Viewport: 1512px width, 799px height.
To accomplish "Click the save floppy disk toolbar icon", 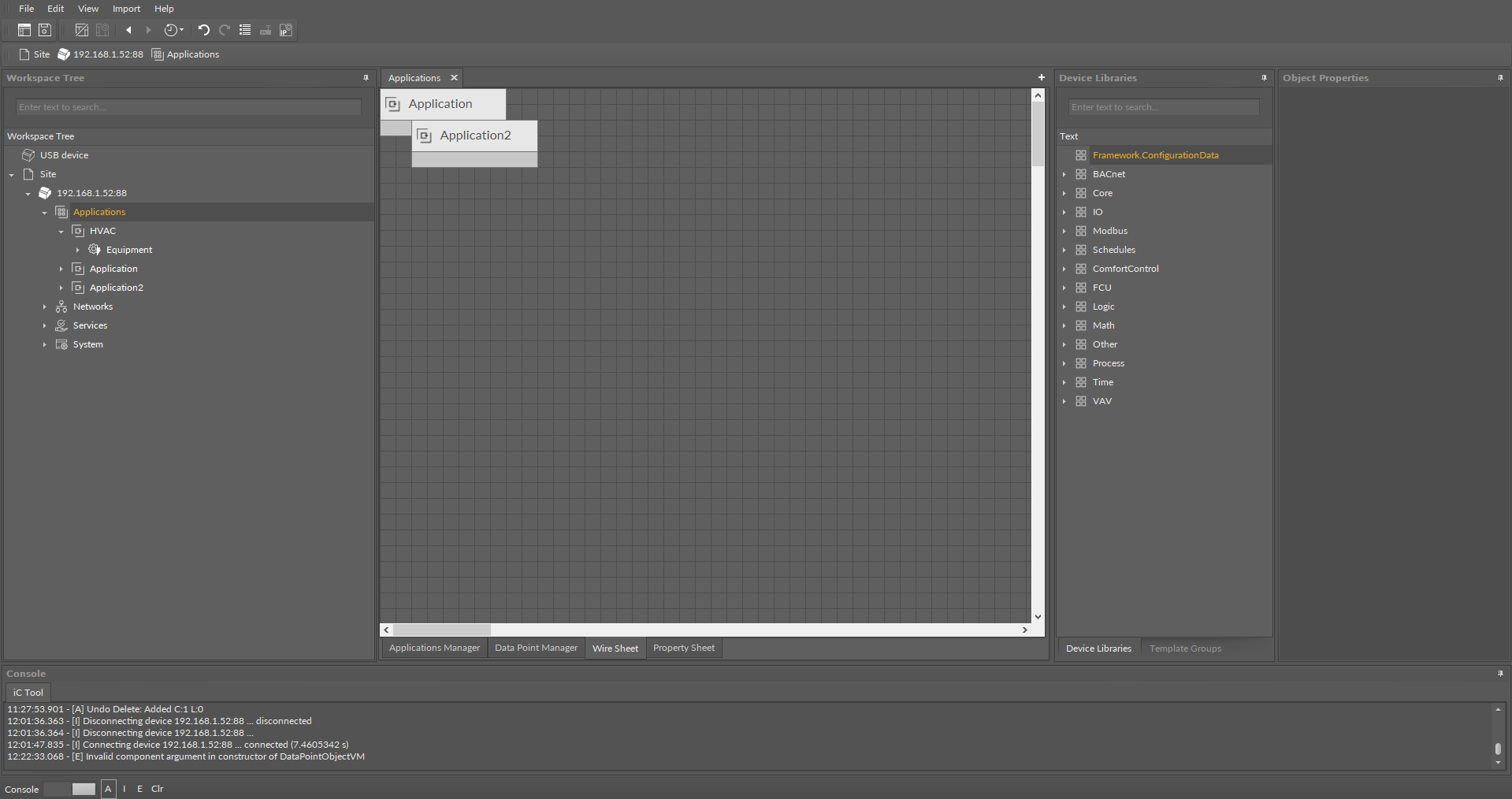I will click(x=45, y=30).
